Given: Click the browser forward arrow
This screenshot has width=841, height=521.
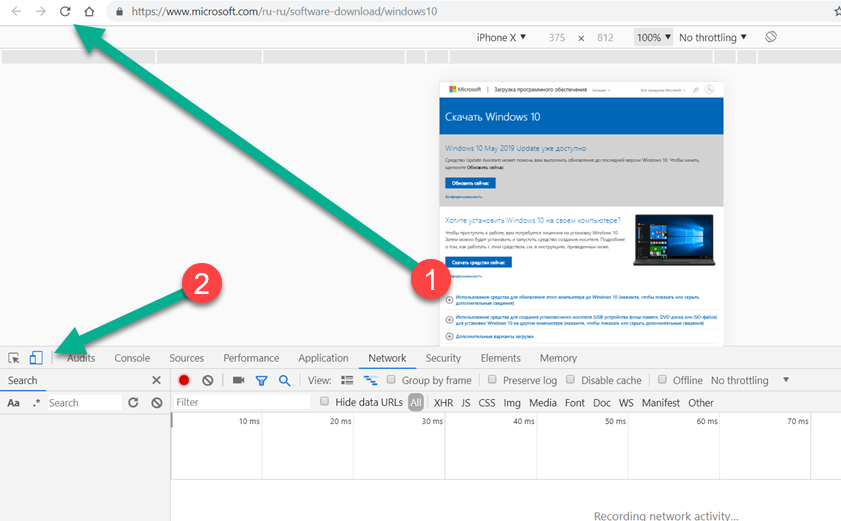Looking at the screenshot, I should pyautogui.click(x=41, y=11).
